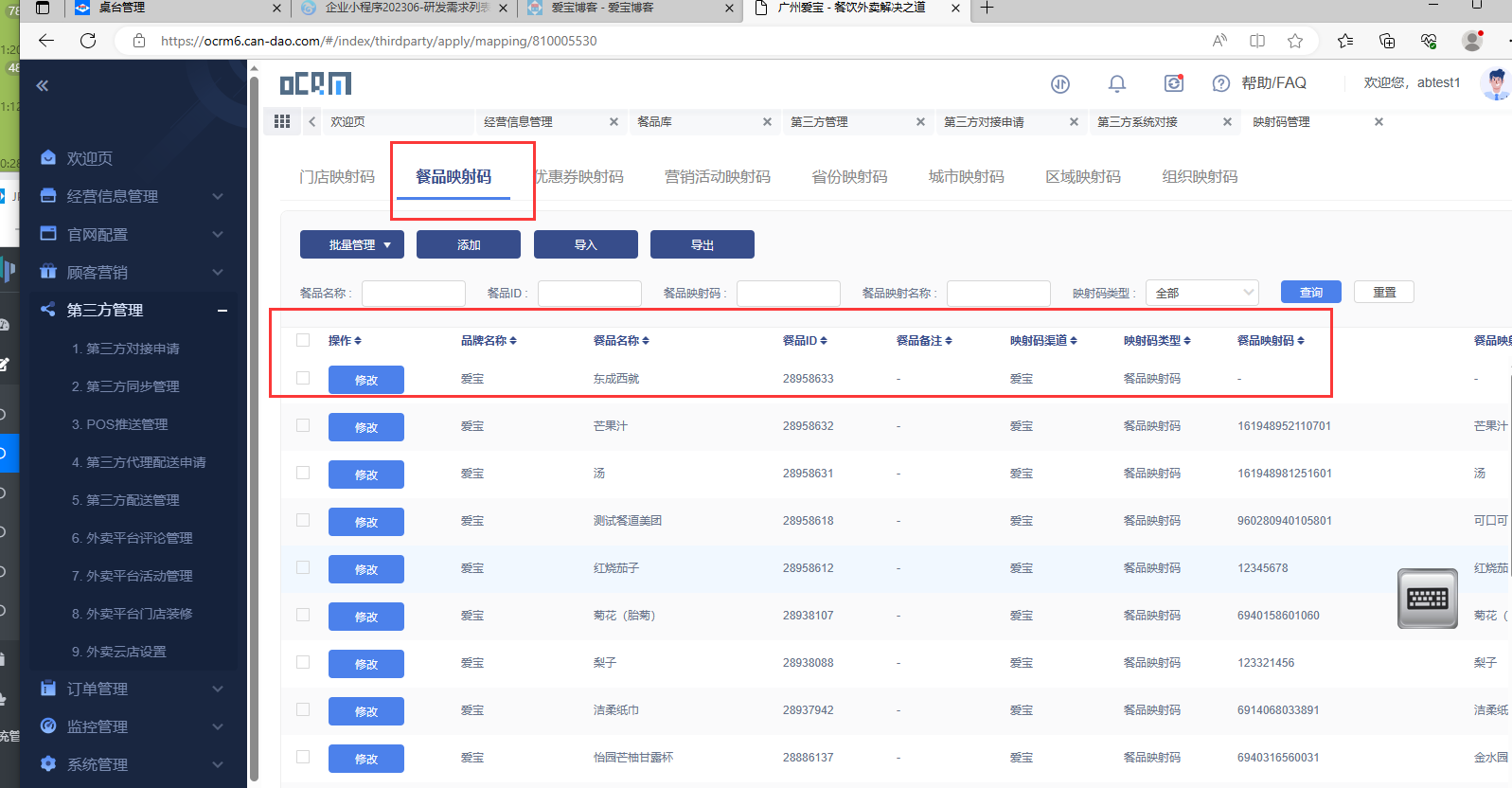
Task: Click the user avatar next to abtest1
Action: (x=1495, y=83)
